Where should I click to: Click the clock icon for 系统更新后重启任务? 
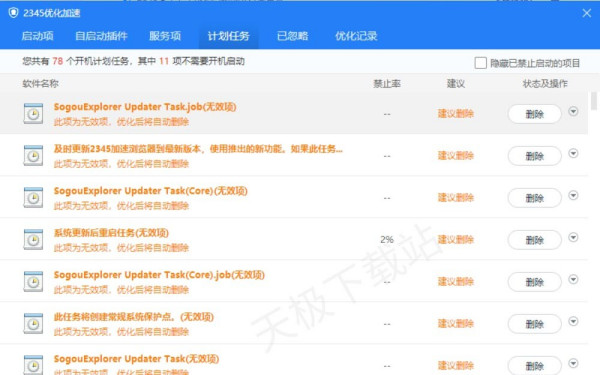click(x=33, y=240)
